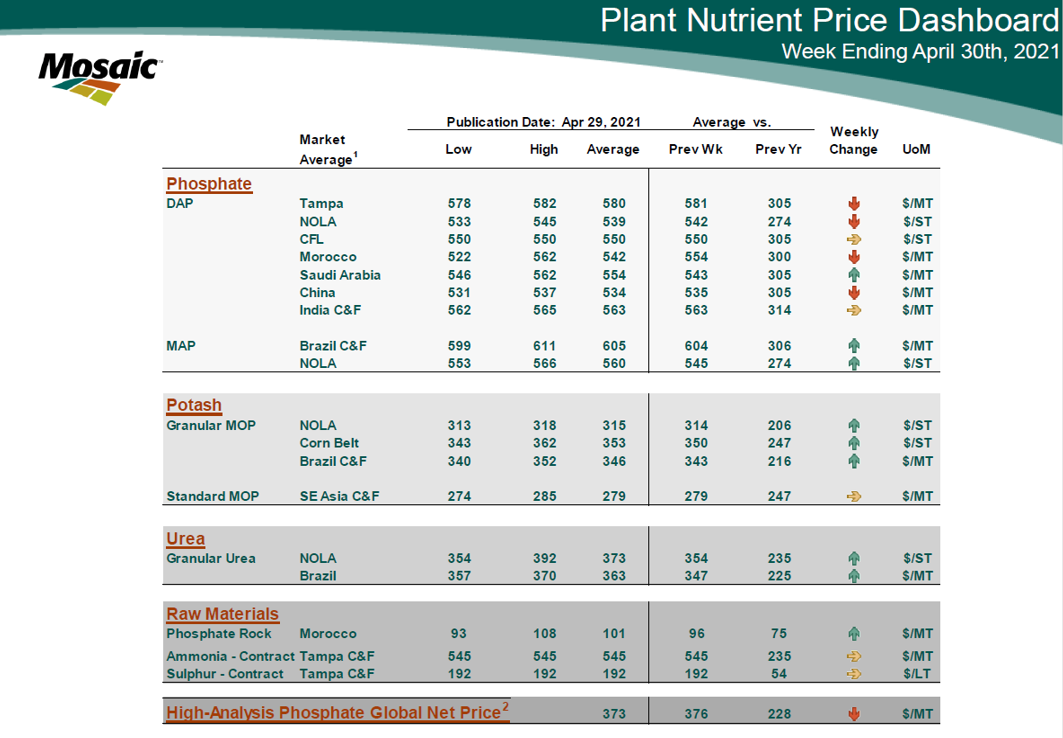Viewport: 1063px width, 738px height.
Task: Open the Phosphate section heading link
Action: (209, 184)
